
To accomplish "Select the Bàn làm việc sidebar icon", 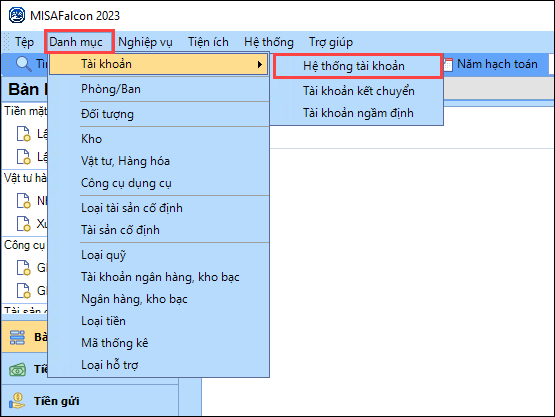I will point(17,337).
